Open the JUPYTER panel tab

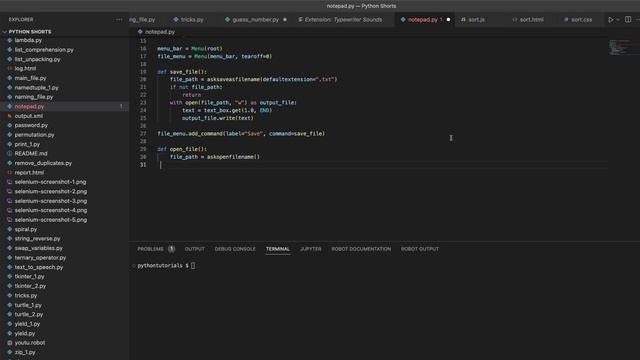[x=311, y=249]
